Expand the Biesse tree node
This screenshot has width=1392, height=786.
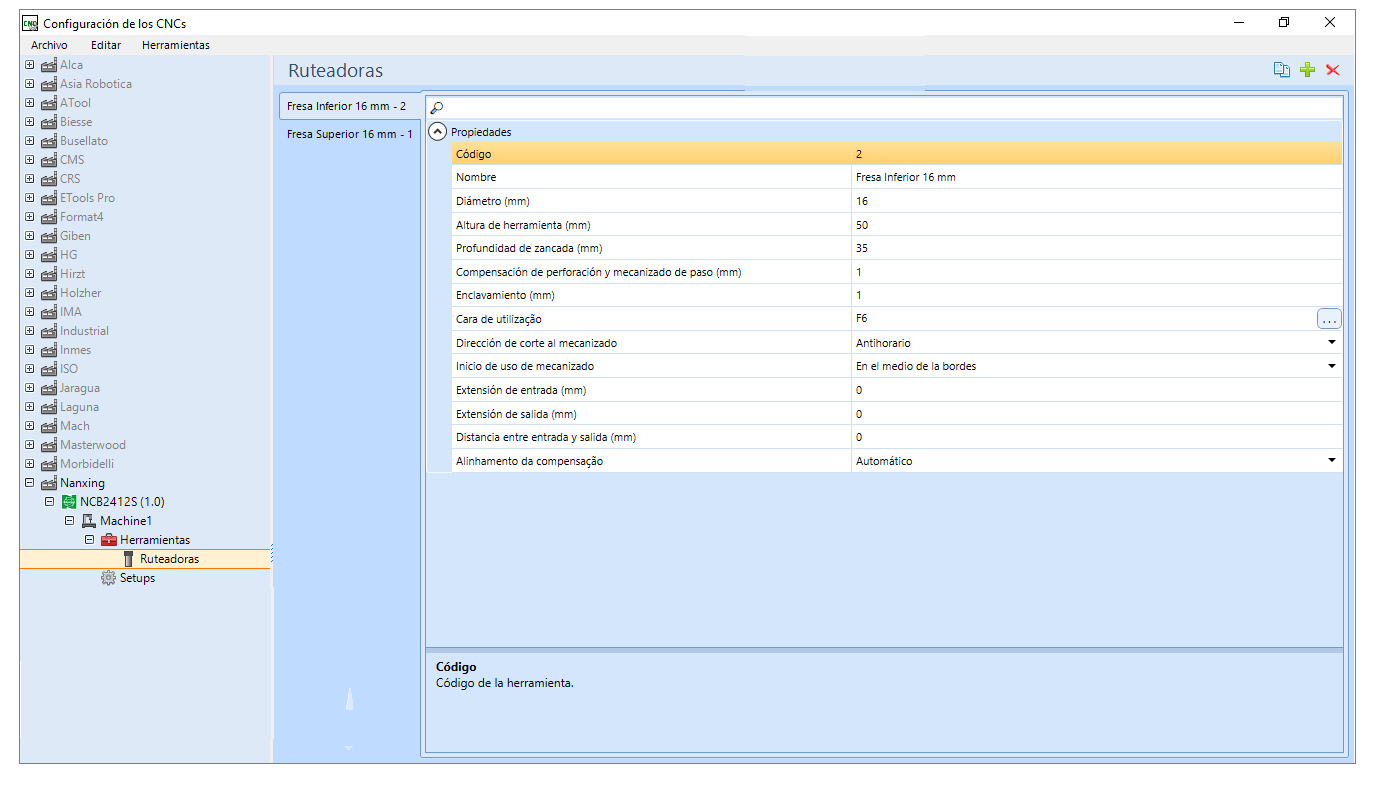[x=30, y=122]
